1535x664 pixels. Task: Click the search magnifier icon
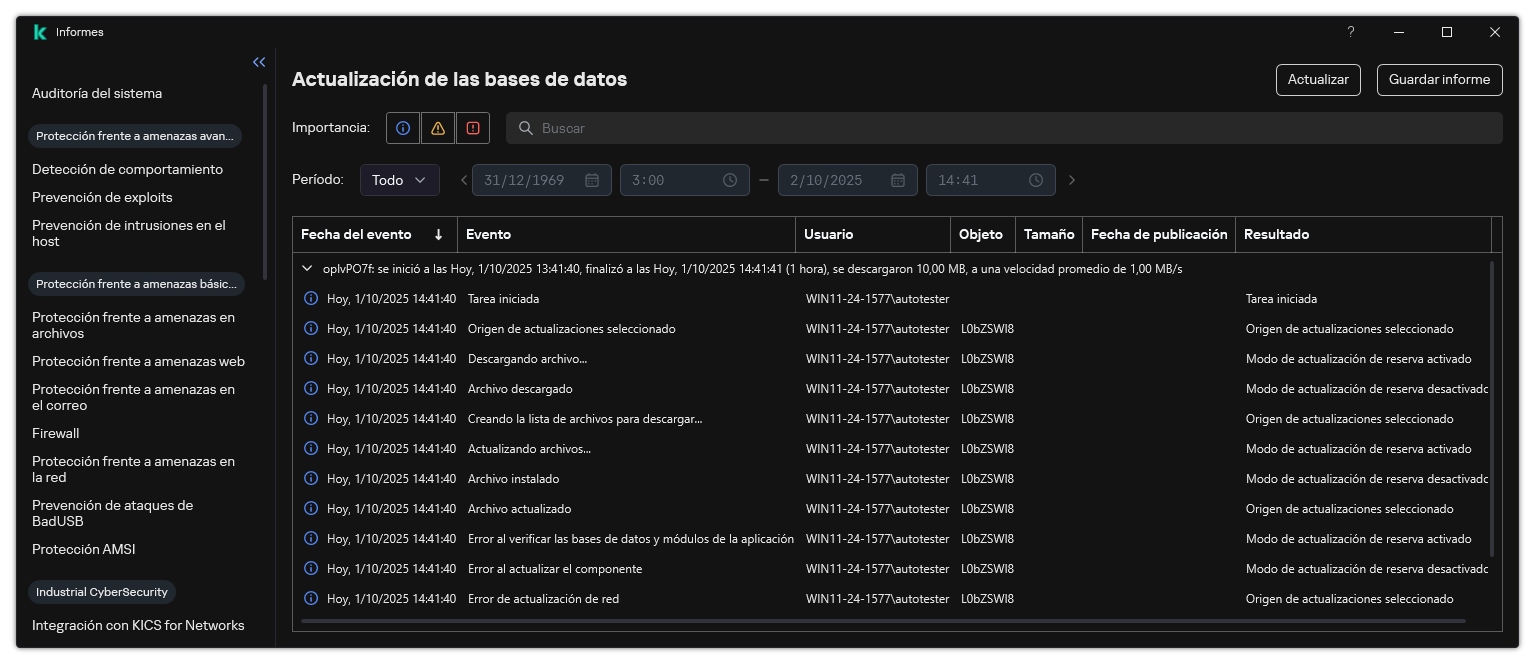pyautogui.click(x=526, y=128)
